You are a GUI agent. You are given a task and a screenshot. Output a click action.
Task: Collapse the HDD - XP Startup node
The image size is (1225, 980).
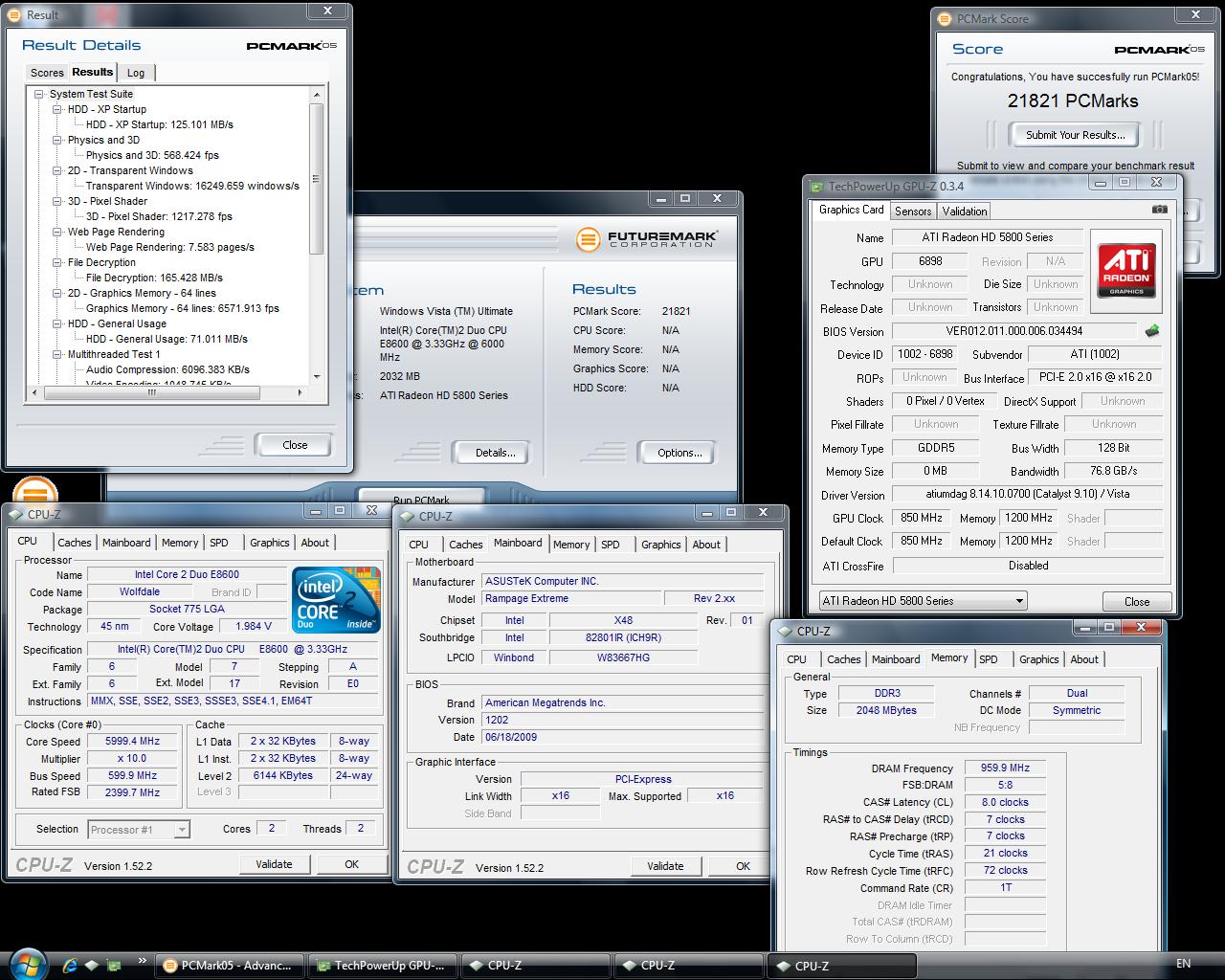pos(57,109)
